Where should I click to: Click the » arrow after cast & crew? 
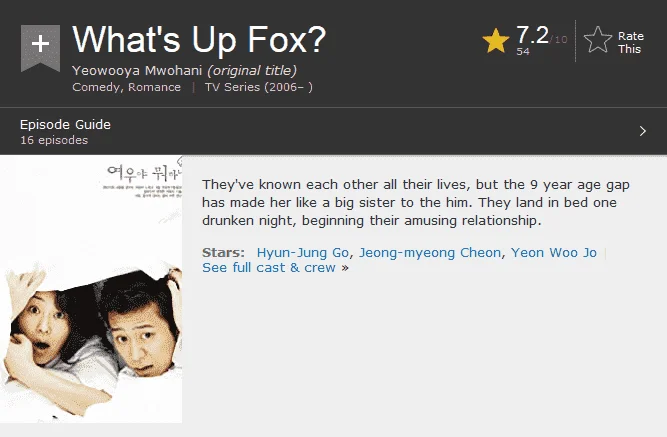tap(345, 268)
